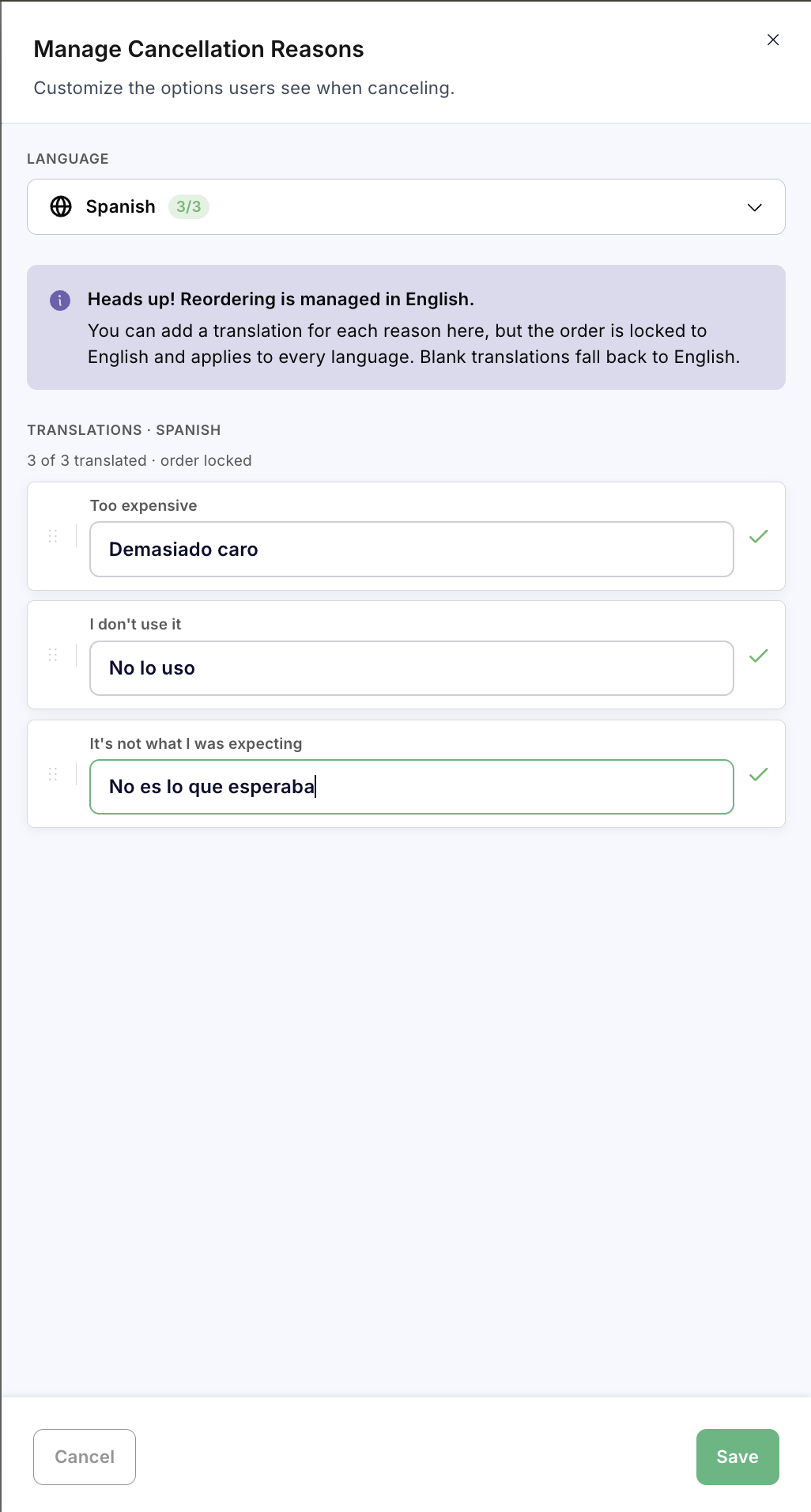The width and height of the screenshot is (811, 1512).
Task: Click drag handle beside It's not what I was expecting
Action: [53, 774]
